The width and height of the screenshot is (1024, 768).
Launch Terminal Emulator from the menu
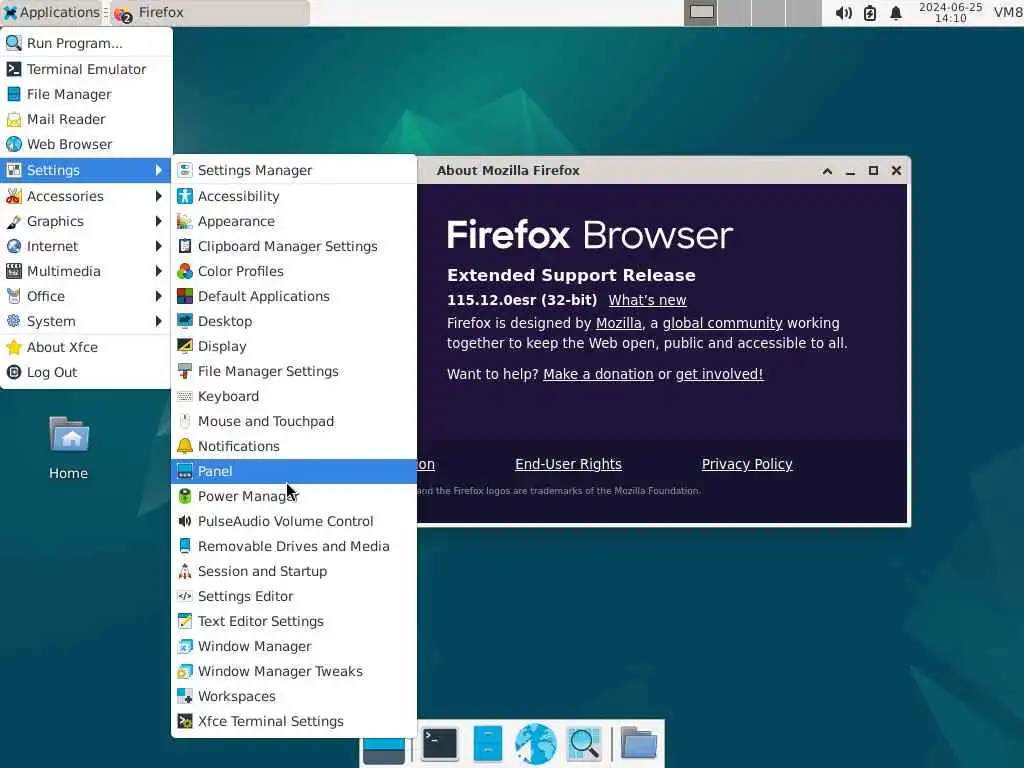[86, 69]
